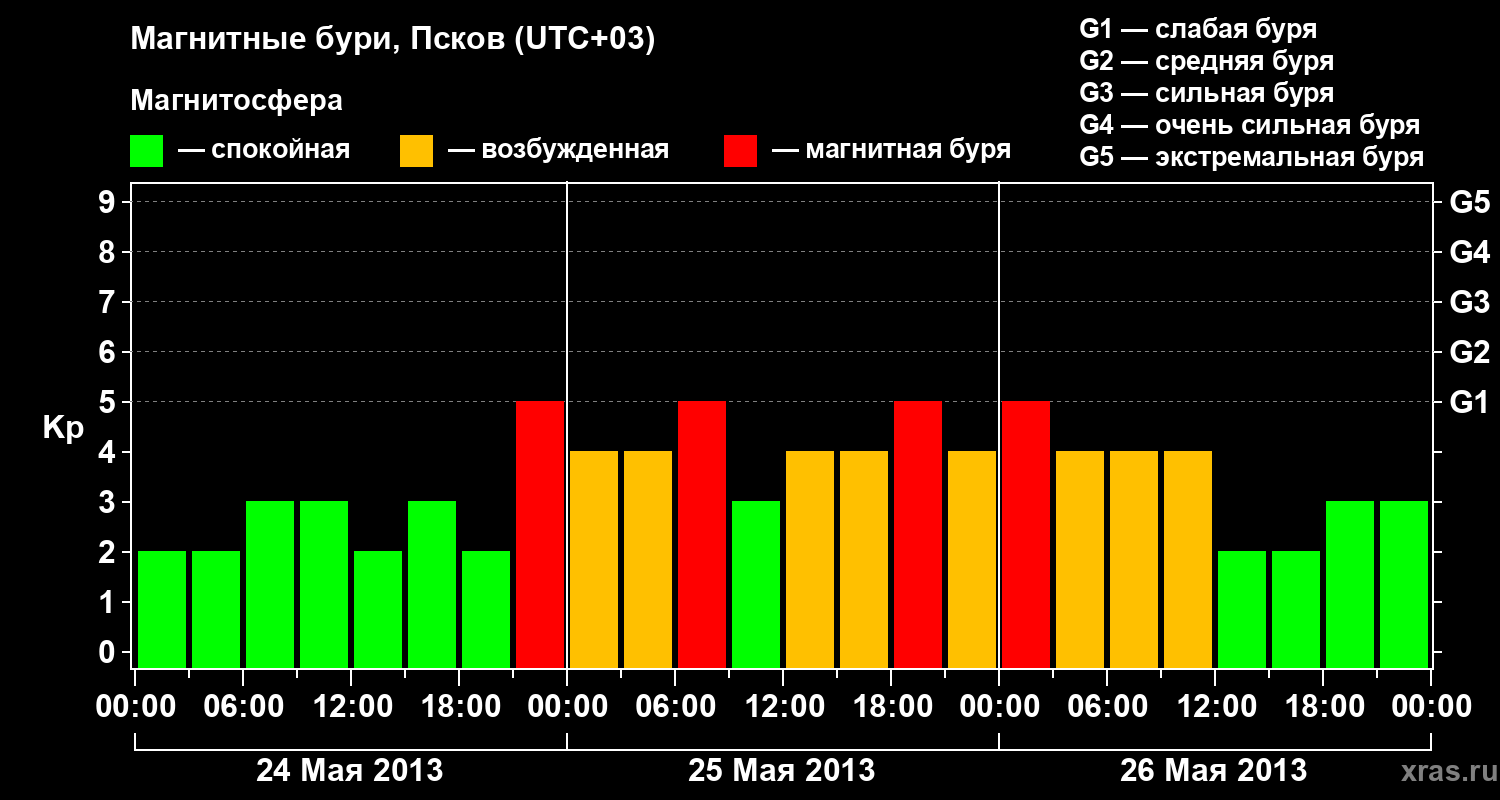This screenshot has width=1500, height=800.
Task: Click 'G2 — средняя буря' legend line
Action: (x=1207, y=60)
